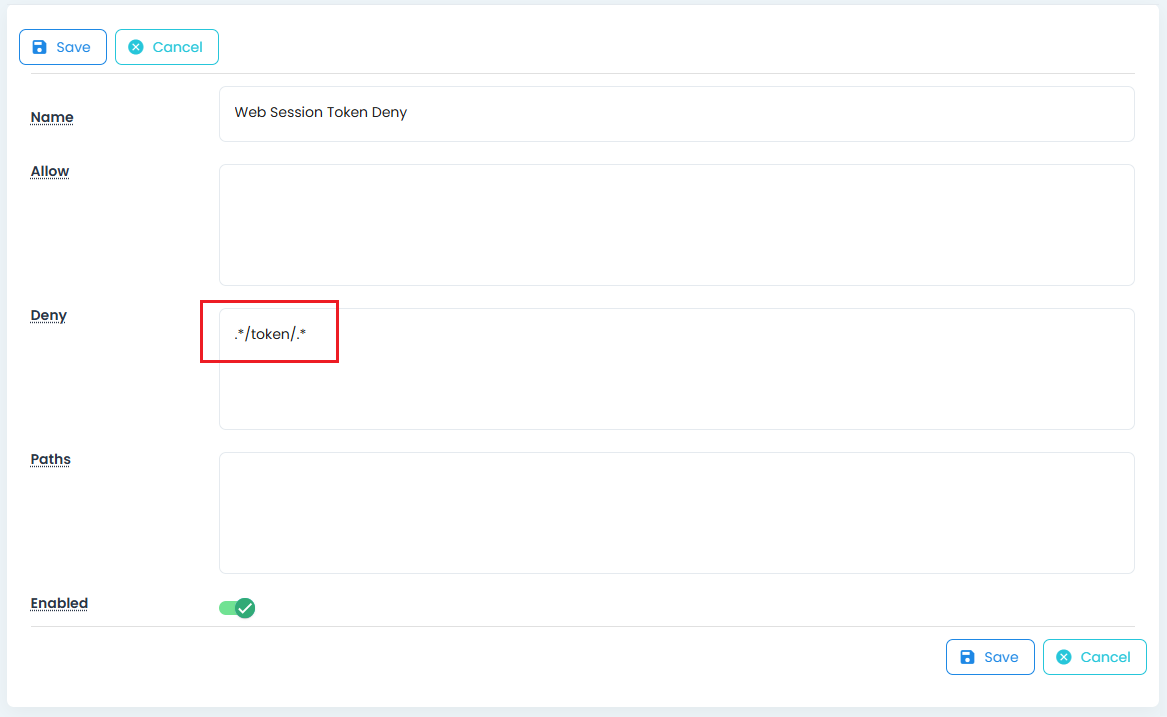Click the Deny field label
Image resolution: width=1167 pixels, height=717 pixels.
49,315
